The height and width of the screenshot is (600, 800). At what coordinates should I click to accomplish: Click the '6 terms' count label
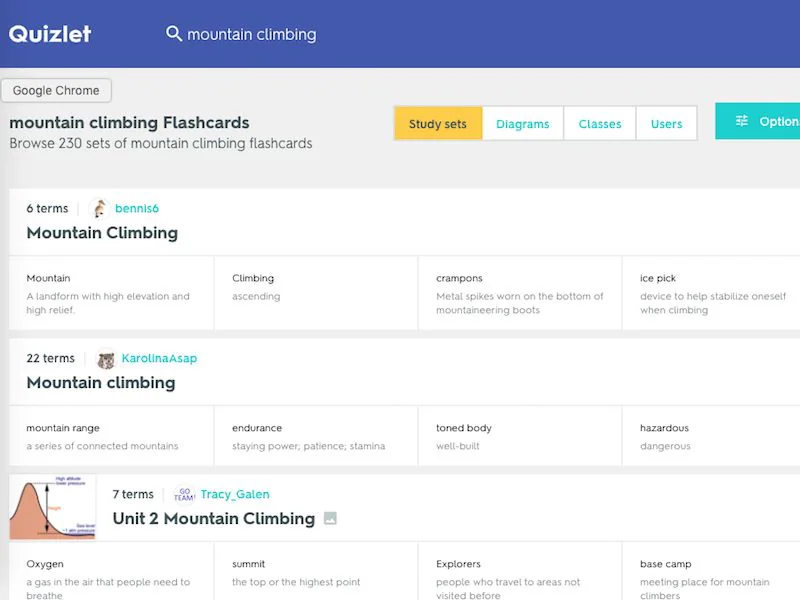[x=47, y=208]
